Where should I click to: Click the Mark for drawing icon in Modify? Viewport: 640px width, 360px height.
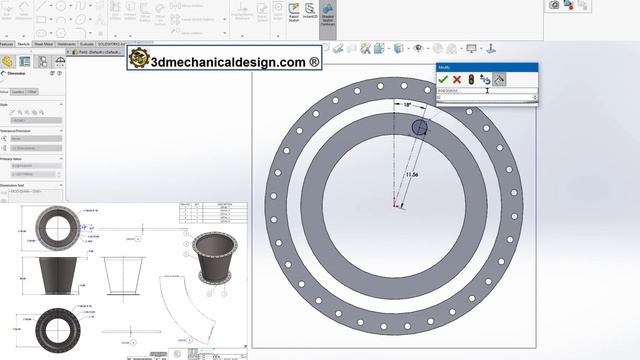[x=499, y=80]
